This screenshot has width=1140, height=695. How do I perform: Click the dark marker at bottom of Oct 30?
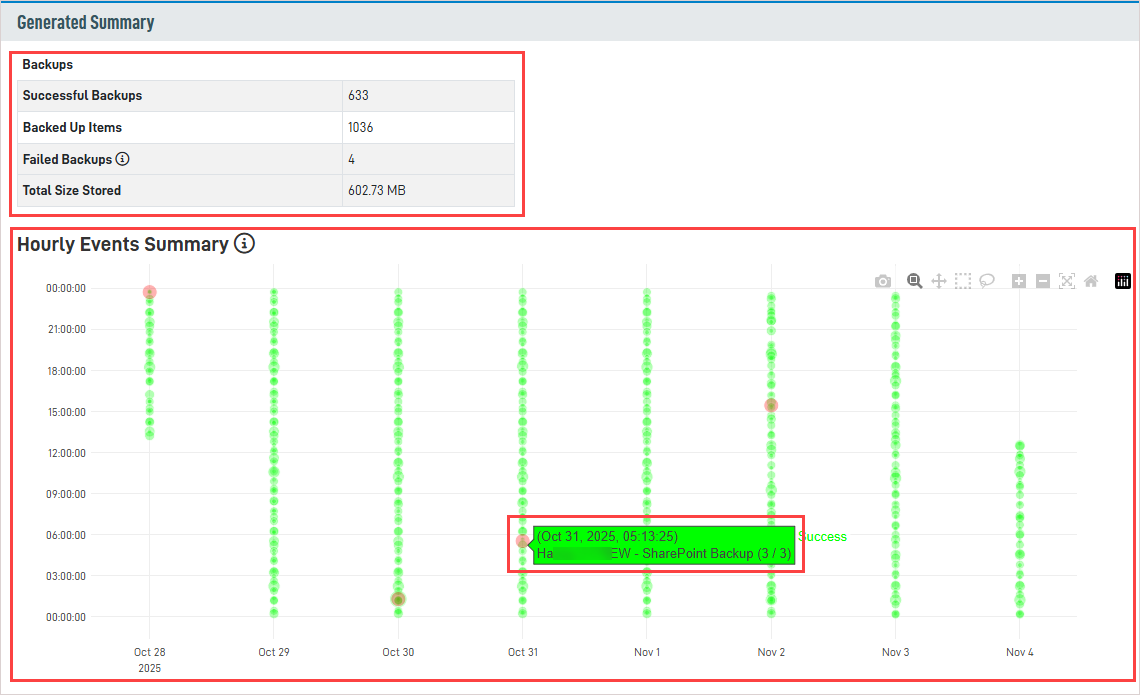(398, 599)
